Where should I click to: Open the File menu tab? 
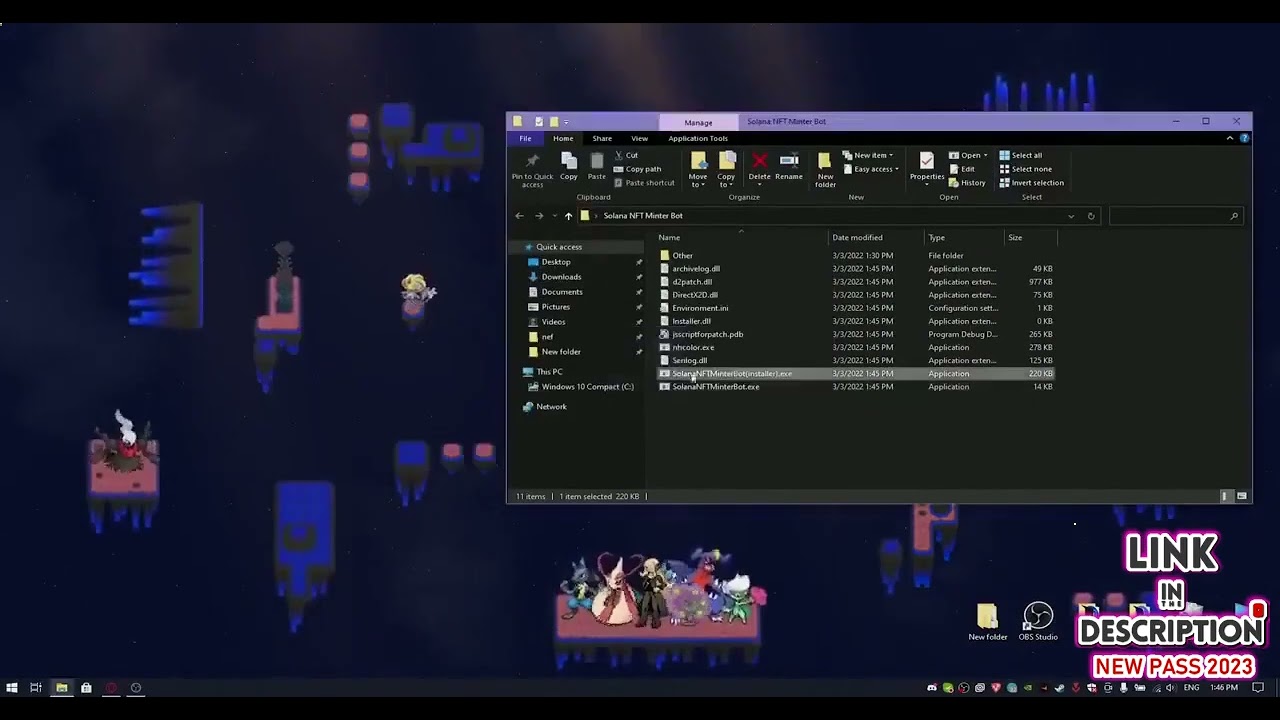point(525,138)
